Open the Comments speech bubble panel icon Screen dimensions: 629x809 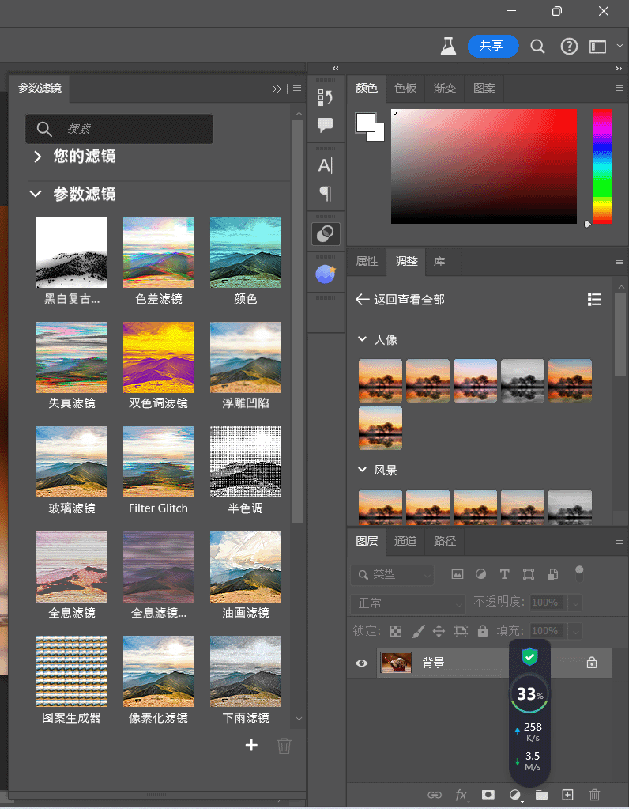coord(325,125)
